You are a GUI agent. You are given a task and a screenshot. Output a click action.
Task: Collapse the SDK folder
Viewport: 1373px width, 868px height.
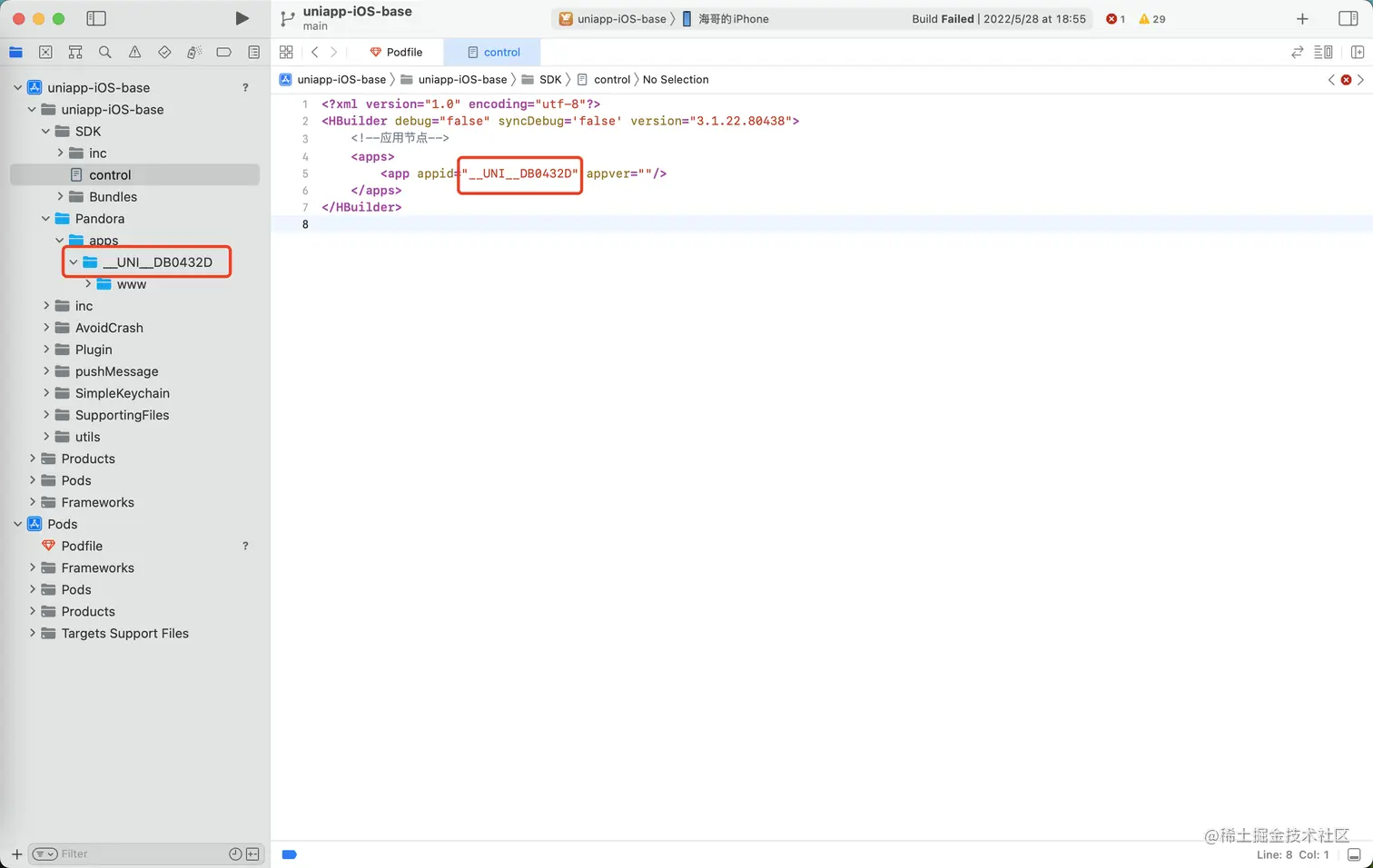(45, 131)
